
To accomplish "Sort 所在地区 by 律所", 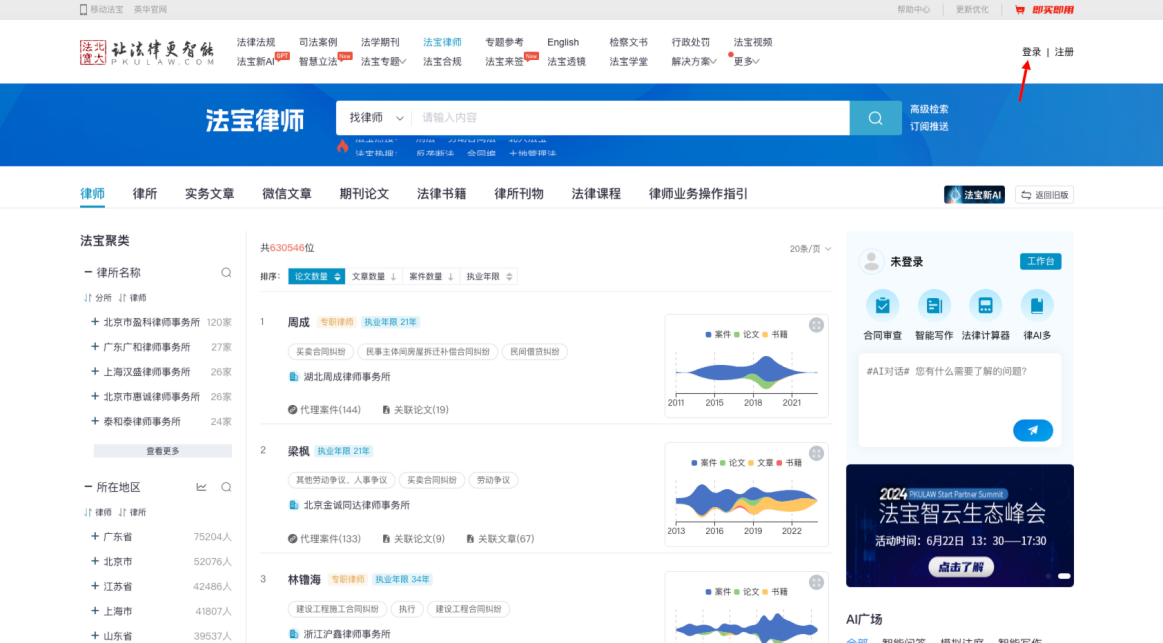I will click(x=132, y=512).
